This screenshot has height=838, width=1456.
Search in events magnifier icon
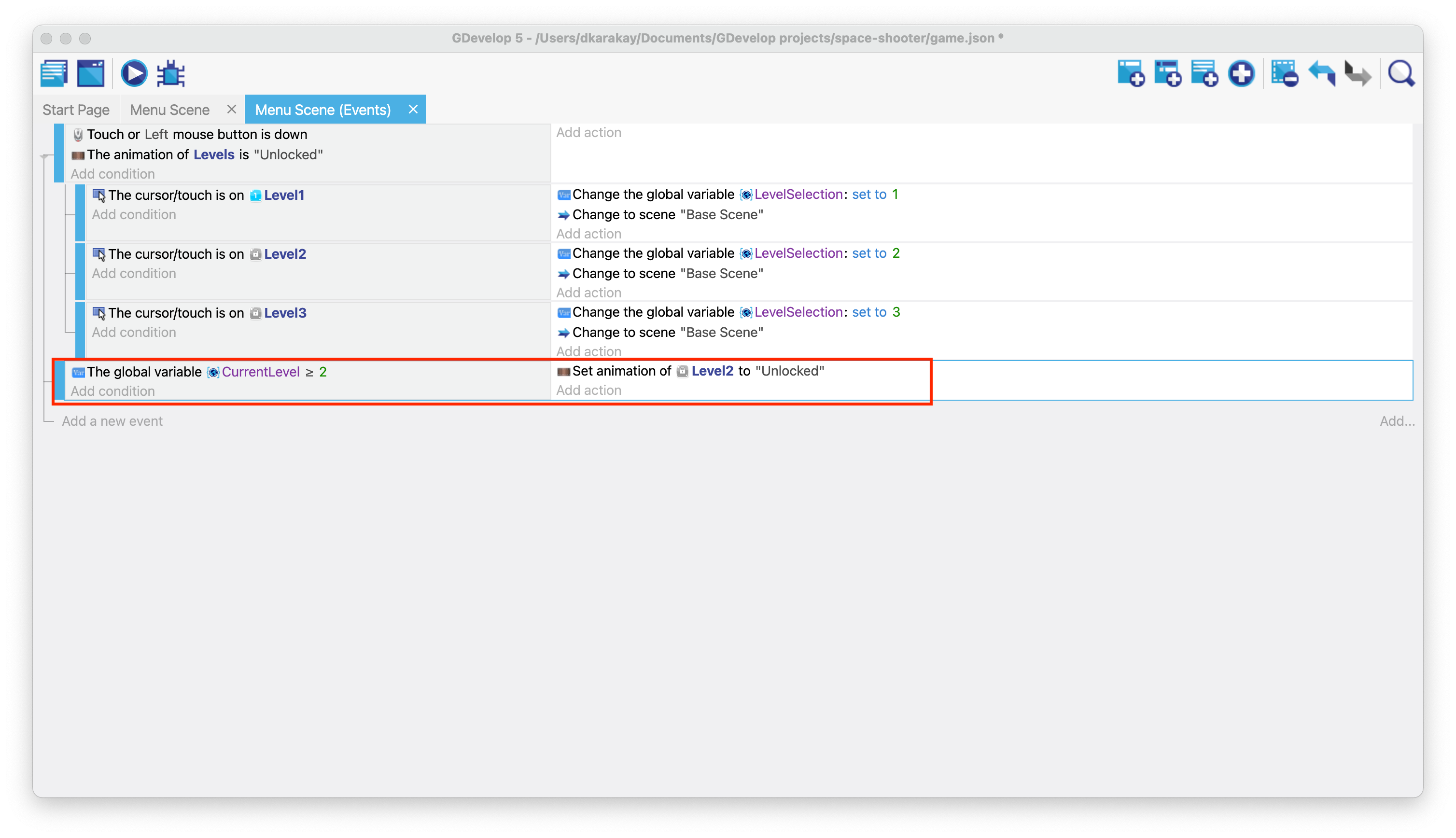pos(1401,74)
